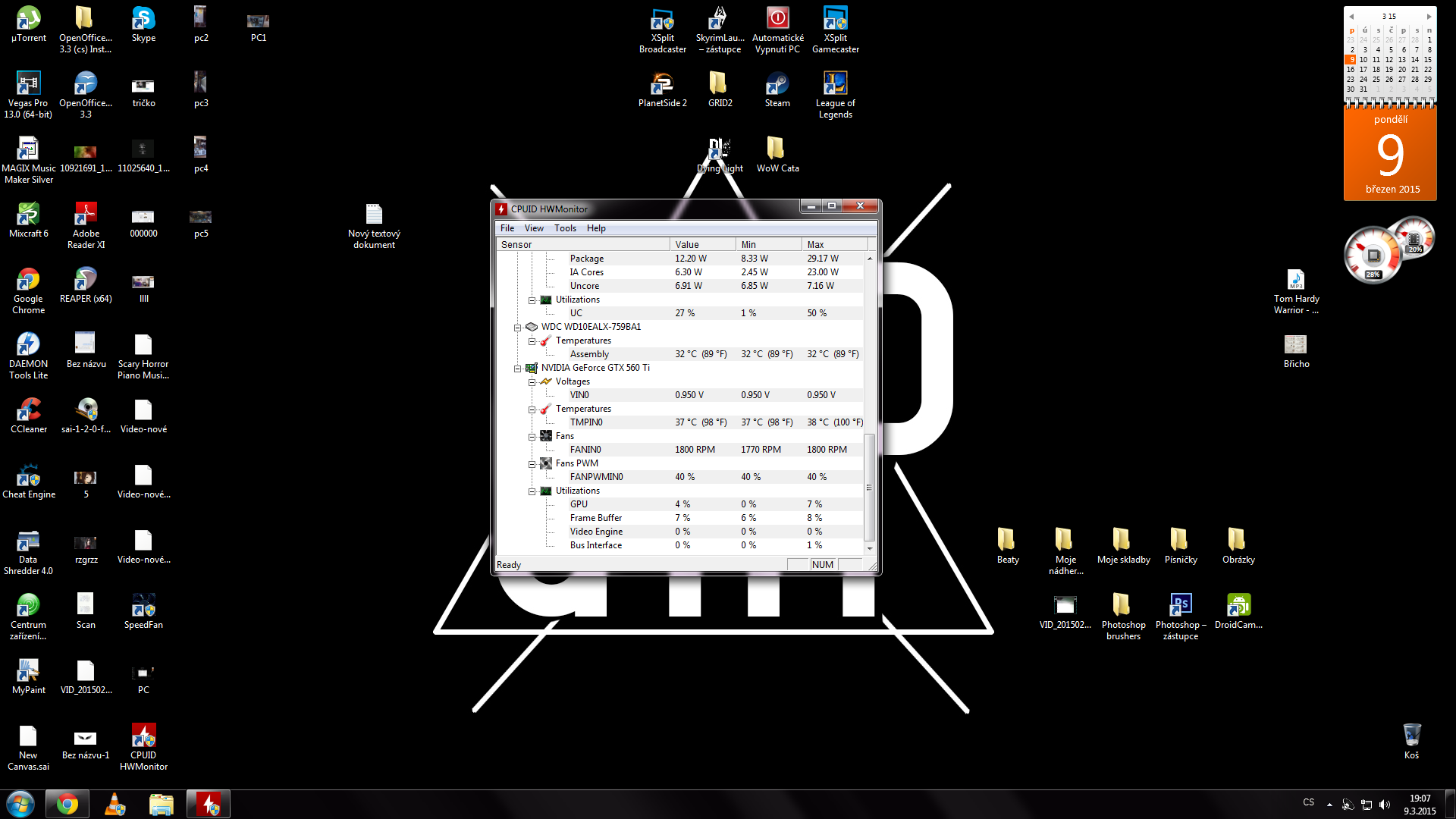This screenshot has width=1456, height=819.
Task: Open Cheat Engine shortcut
Action: [28, 481]
